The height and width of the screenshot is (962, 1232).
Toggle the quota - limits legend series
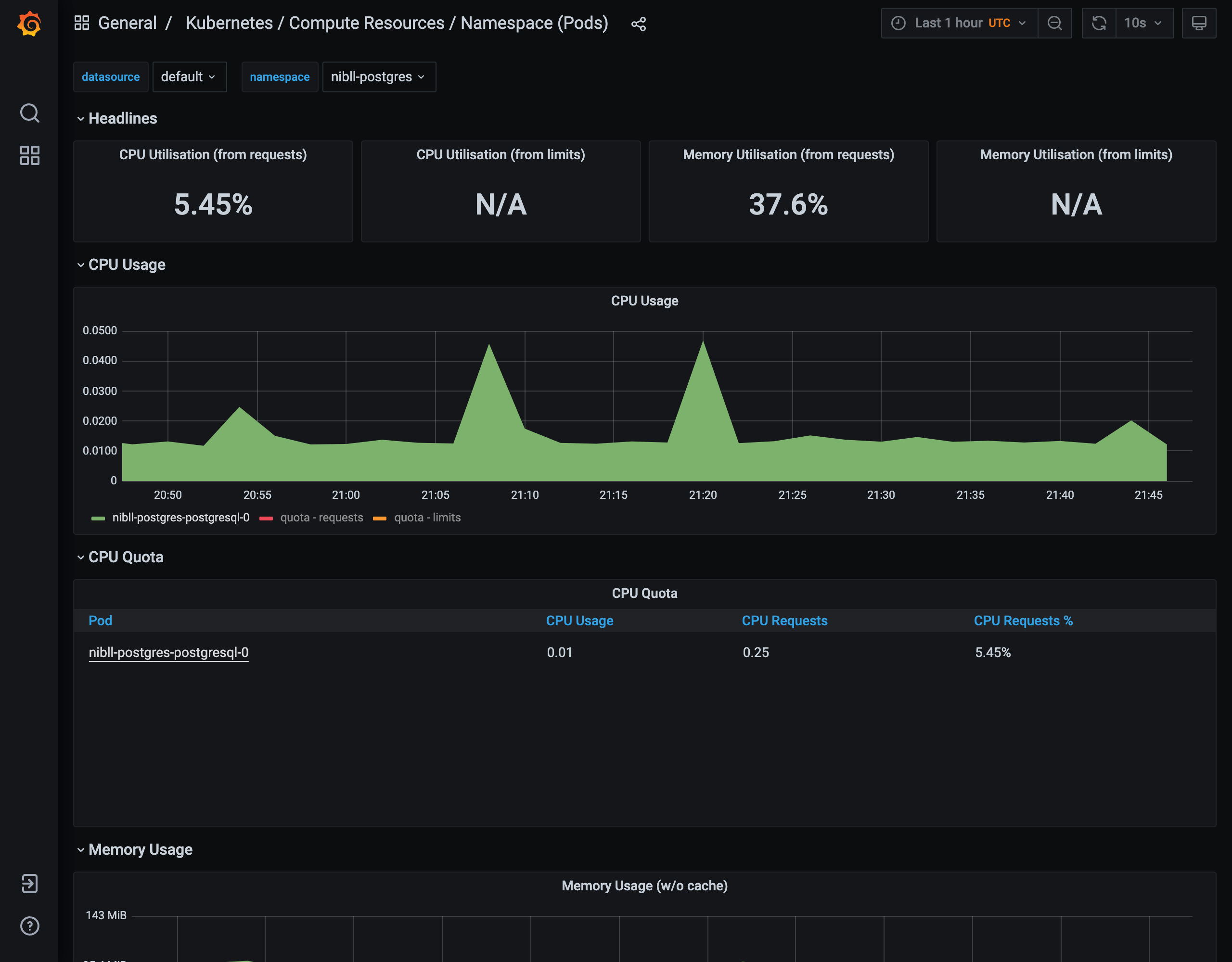pos(426,518)
